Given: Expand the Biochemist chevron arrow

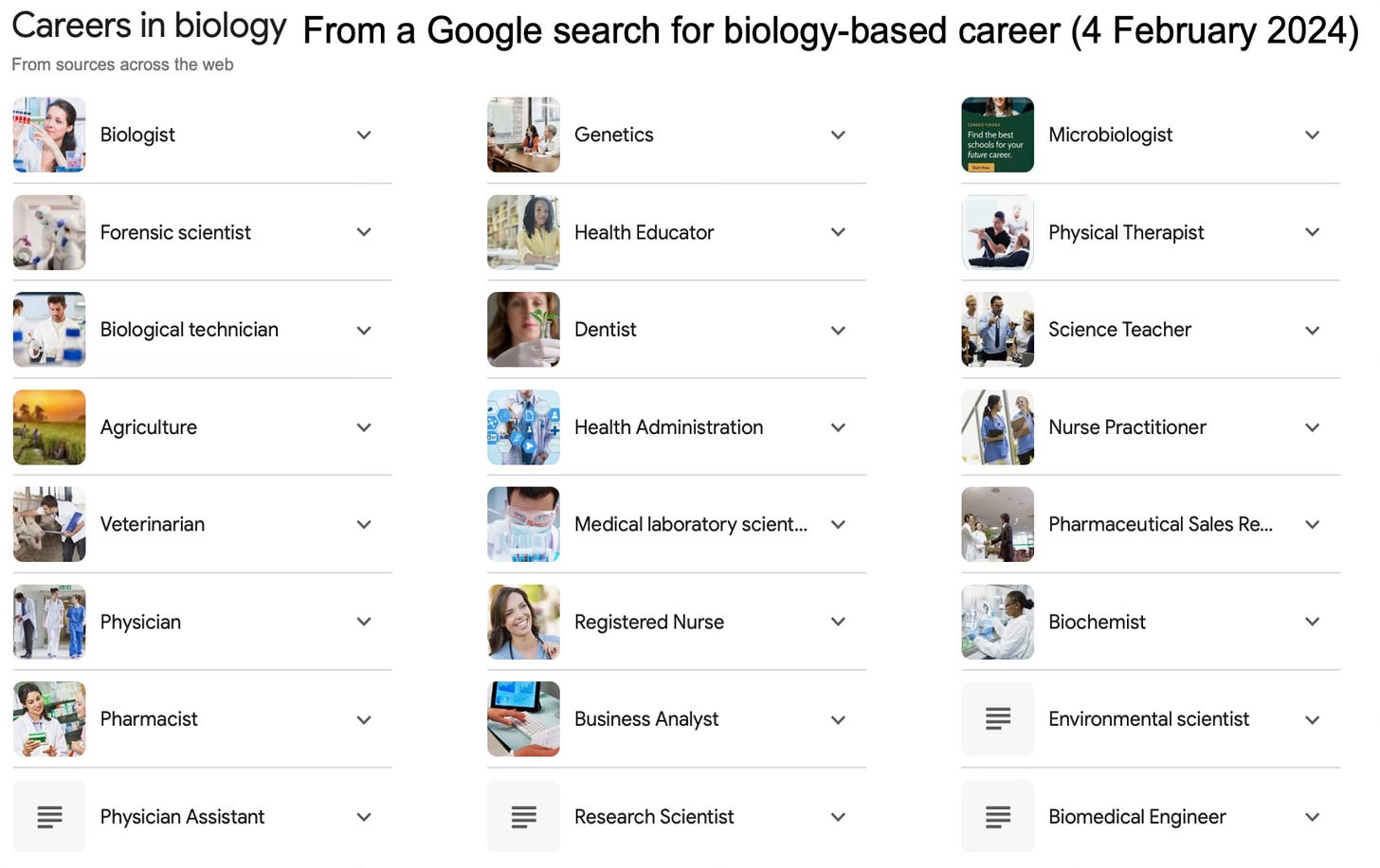Looking at the screenshot, I should click(x=1312, y=622).
